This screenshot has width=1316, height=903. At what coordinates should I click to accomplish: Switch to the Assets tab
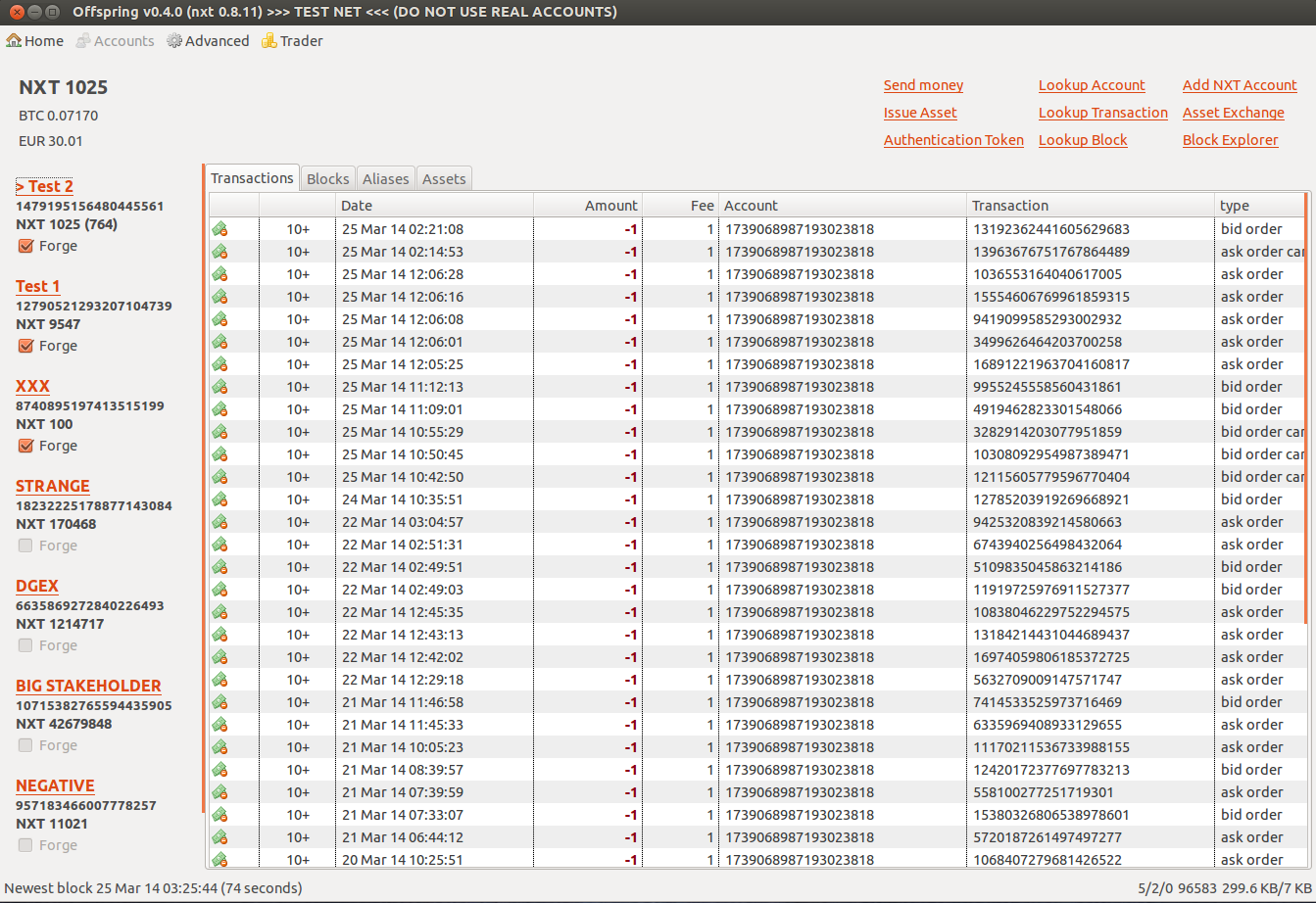tap(444, 179)
